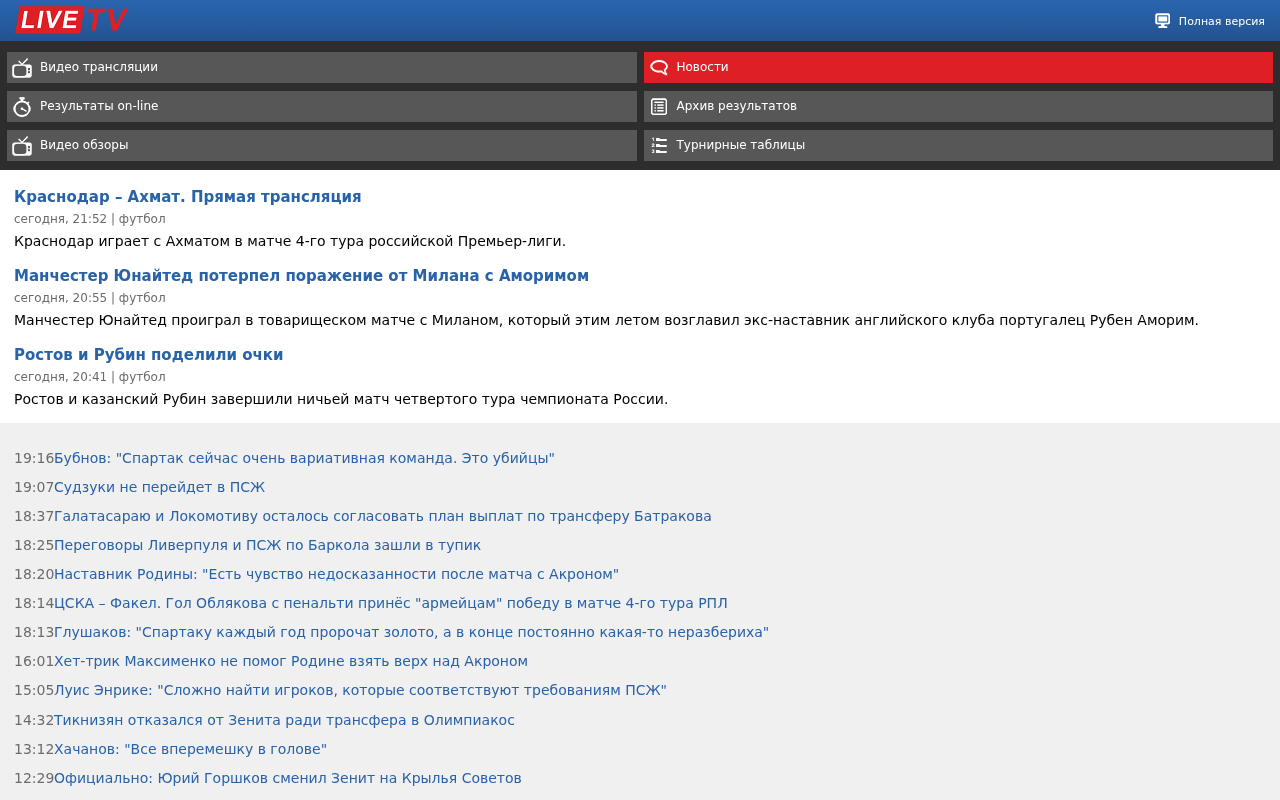Open headline about Манчестер Юнайтед losing to Милан

click(x=301, y=276)
